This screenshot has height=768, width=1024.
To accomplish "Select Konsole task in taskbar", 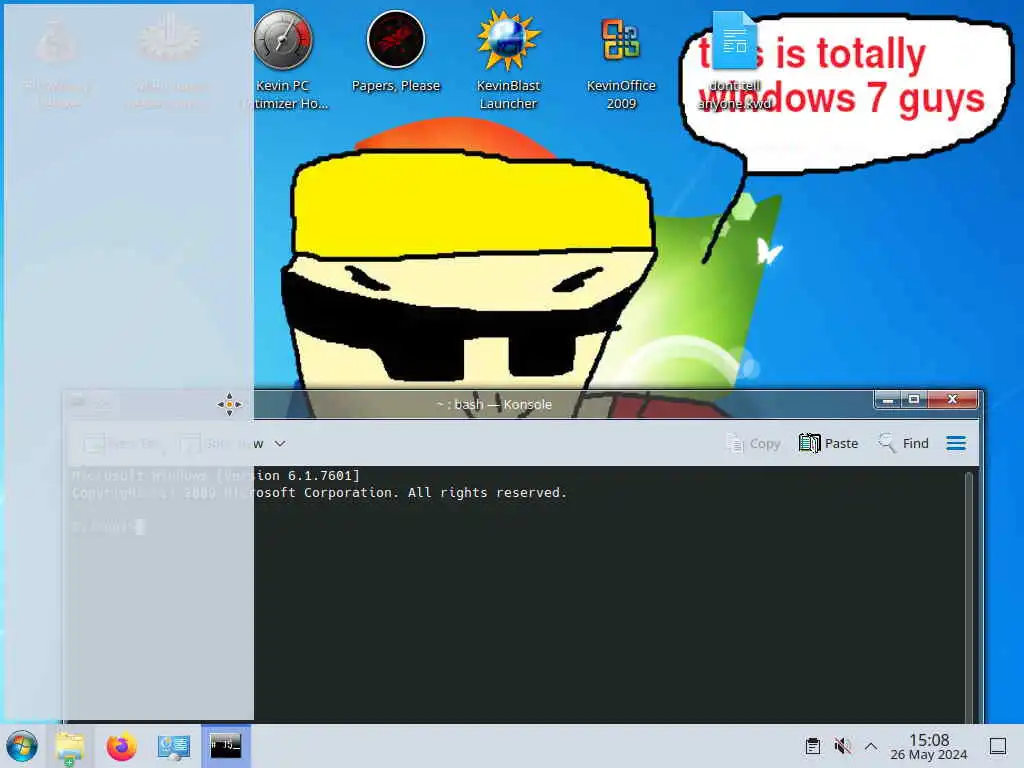I will [x=225, y=746].
